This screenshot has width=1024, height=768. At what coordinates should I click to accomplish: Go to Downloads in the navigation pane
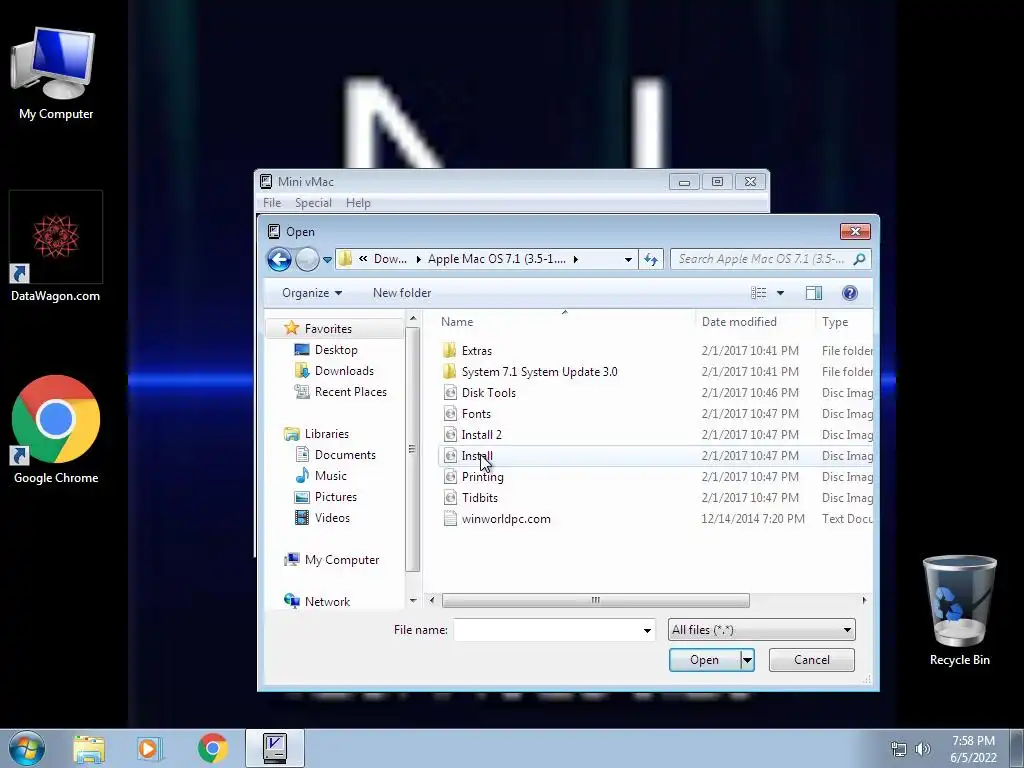(x=334, y=370)
